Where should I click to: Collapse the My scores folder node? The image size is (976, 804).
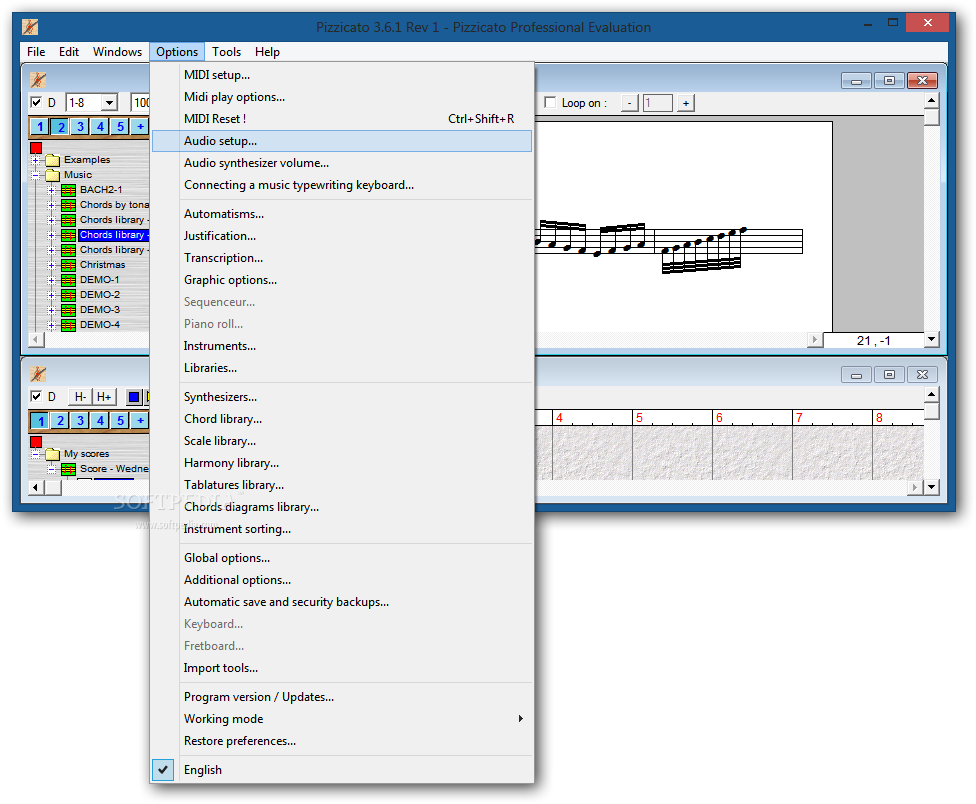[35, 454]
